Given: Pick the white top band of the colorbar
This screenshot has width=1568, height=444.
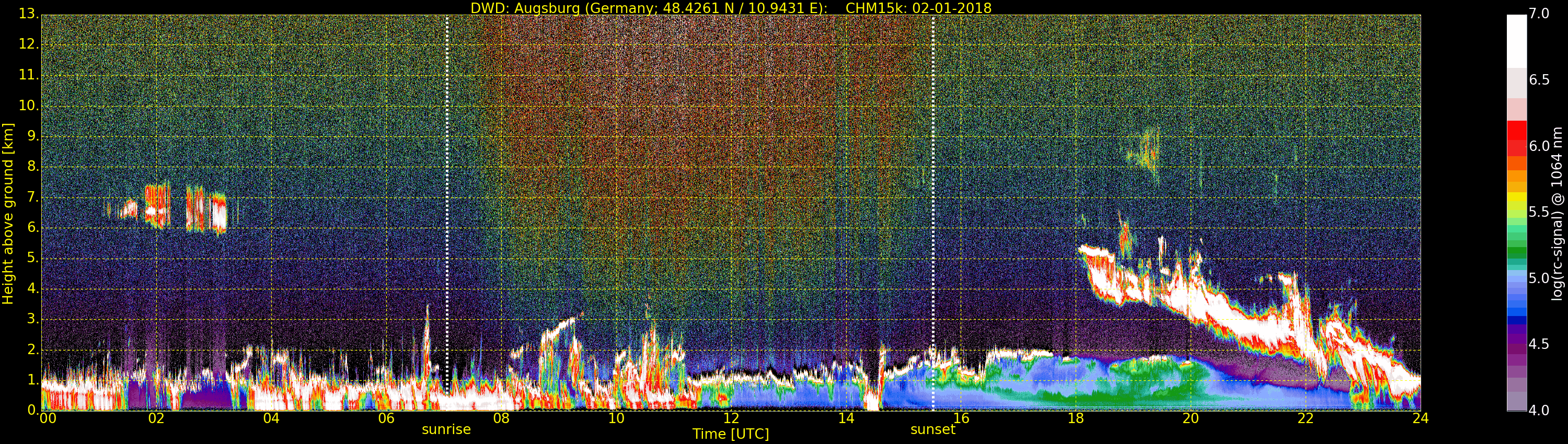Looking at the screenshot, I should [1516, 41].
